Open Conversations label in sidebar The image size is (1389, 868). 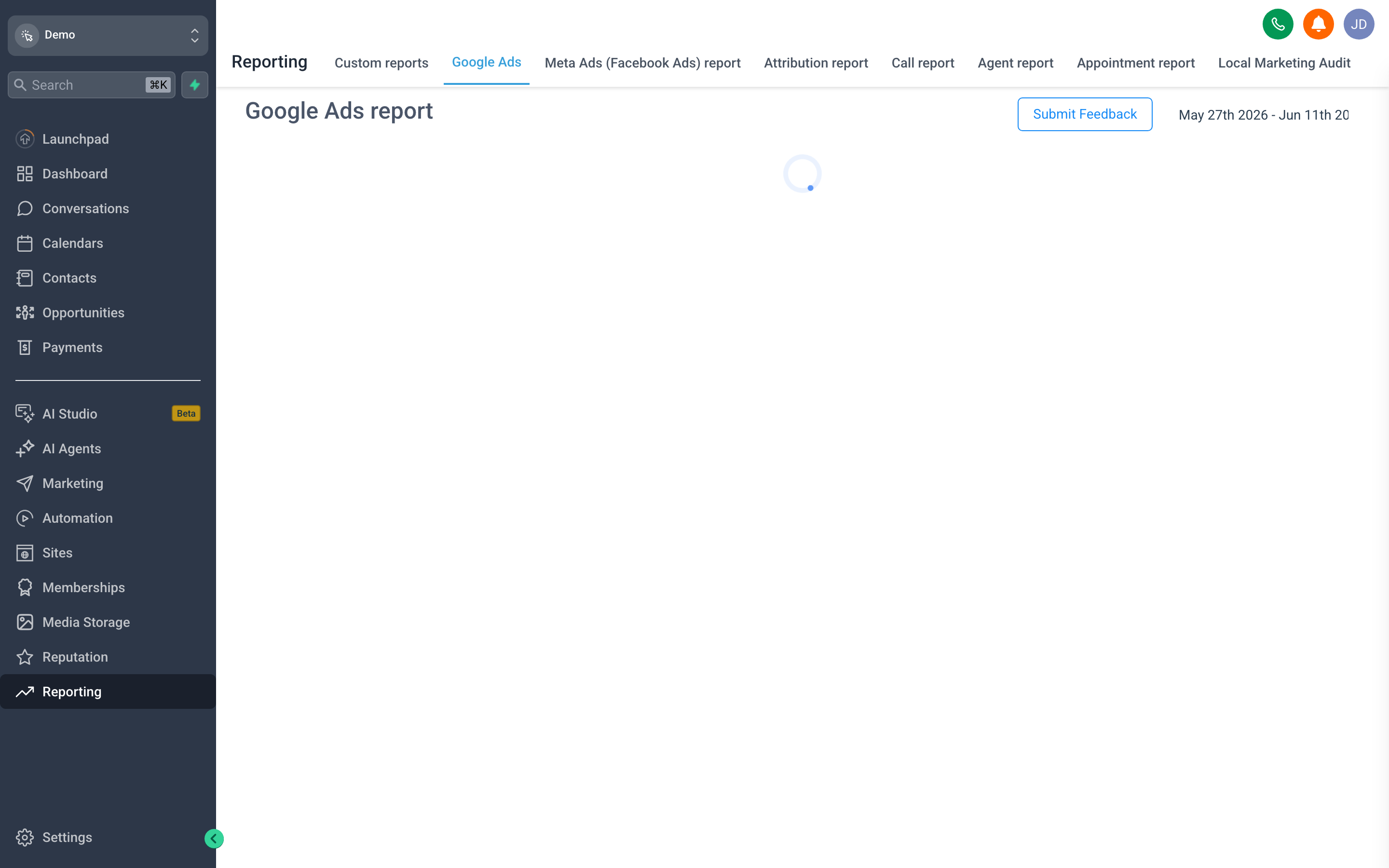coord(85,208)
